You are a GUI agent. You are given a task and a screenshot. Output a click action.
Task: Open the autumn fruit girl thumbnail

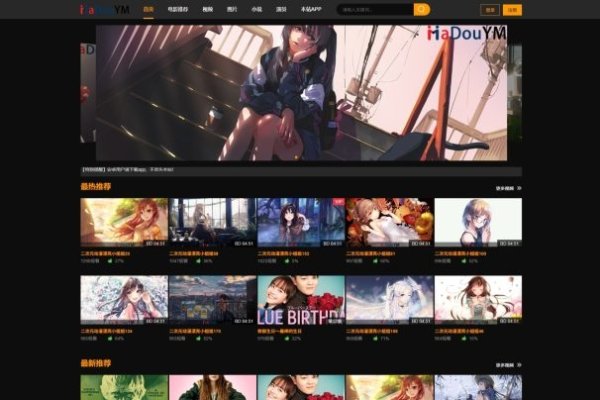tap(390, 222)
